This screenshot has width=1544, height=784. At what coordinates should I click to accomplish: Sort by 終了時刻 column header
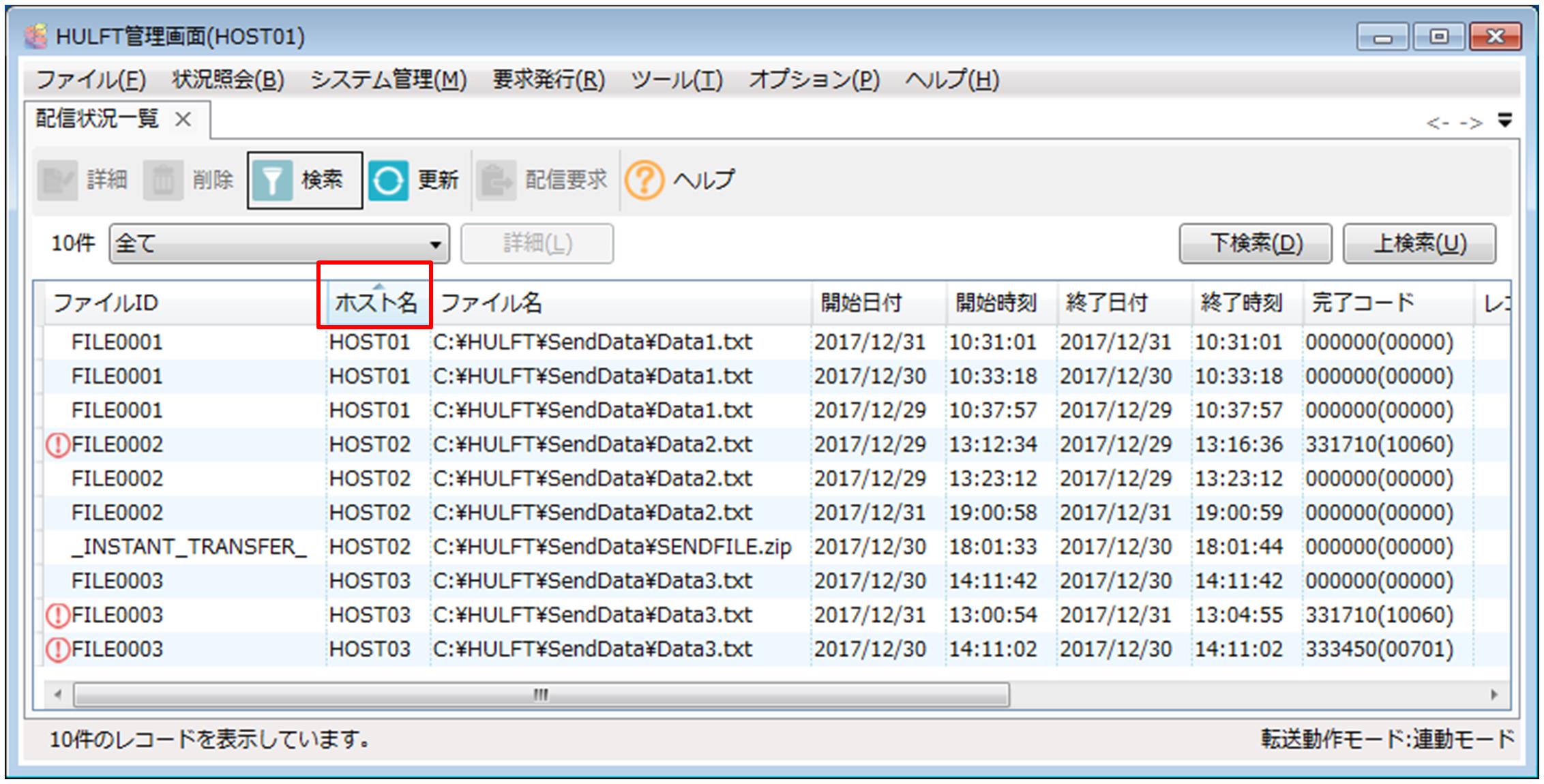tap(1248, 303)
